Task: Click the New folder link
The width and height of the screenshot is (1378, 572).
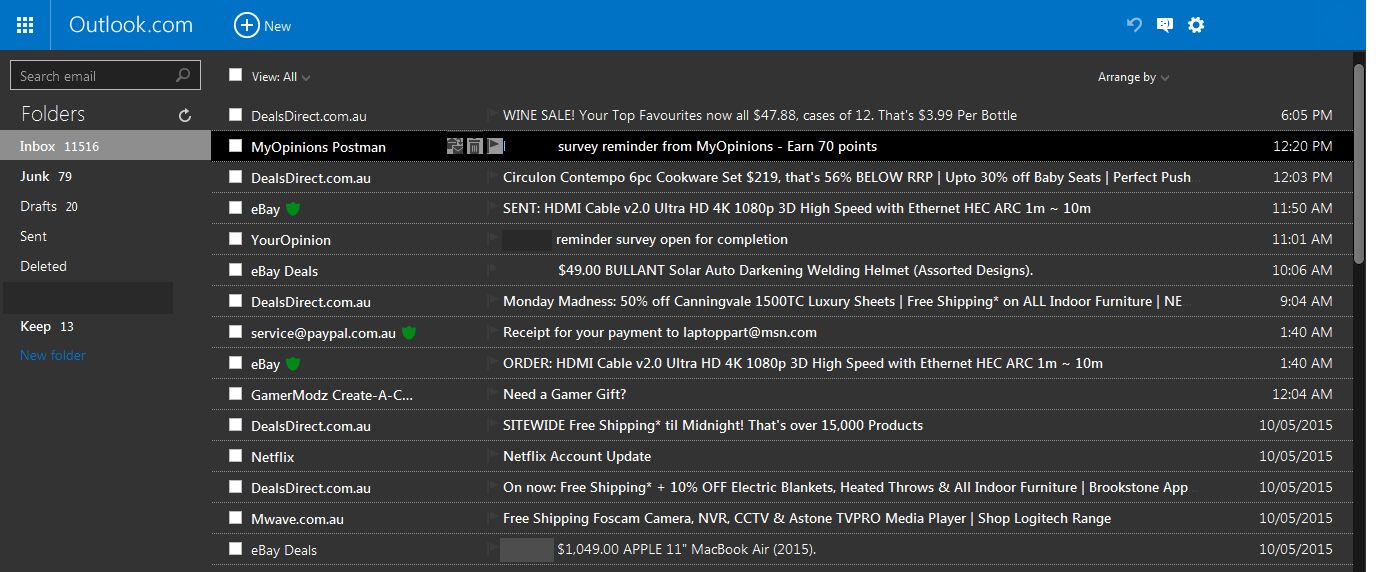Action: coord(53,355)
